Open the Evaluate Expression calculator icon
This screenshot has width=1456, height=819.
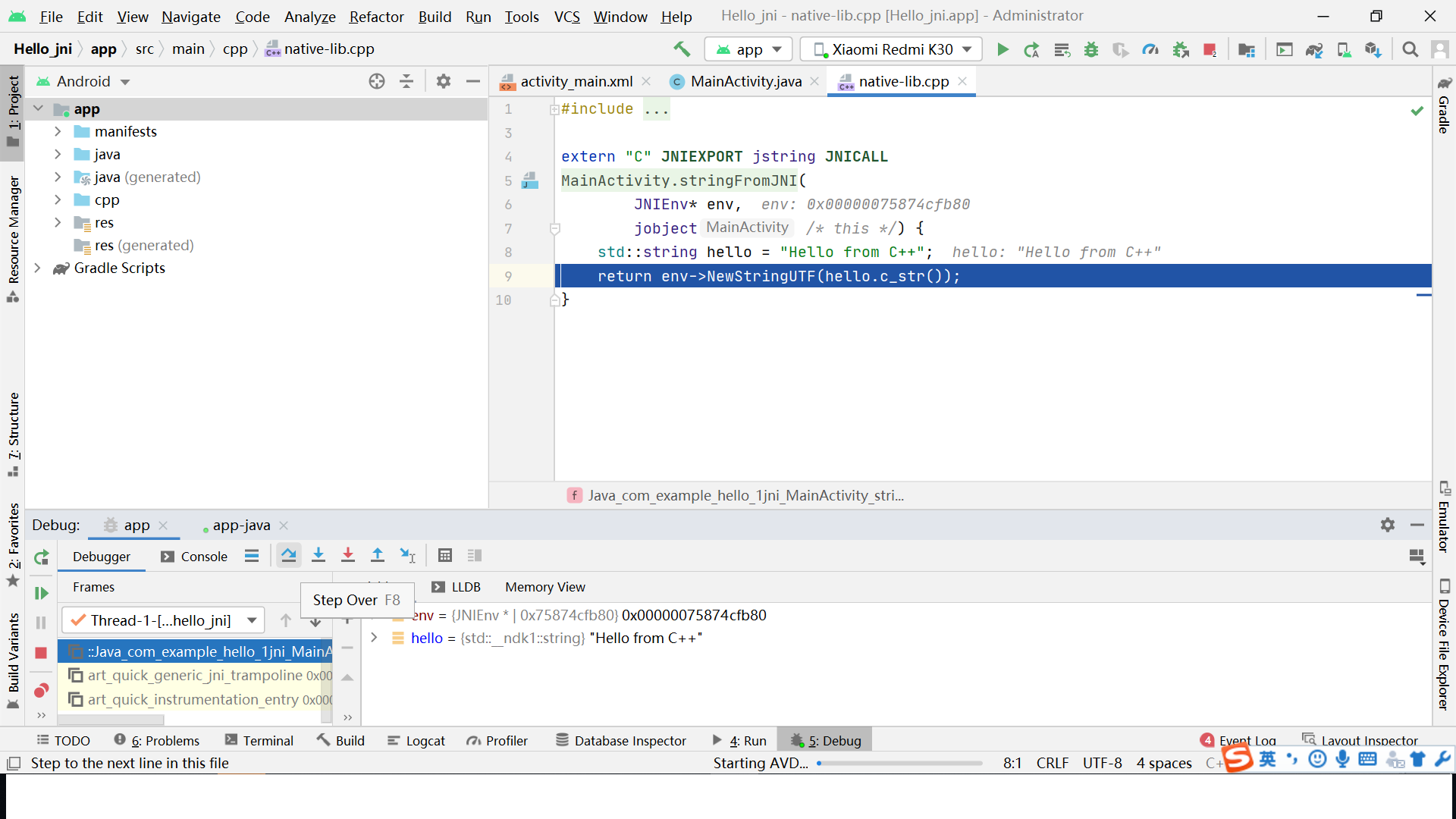click(445, 555)
